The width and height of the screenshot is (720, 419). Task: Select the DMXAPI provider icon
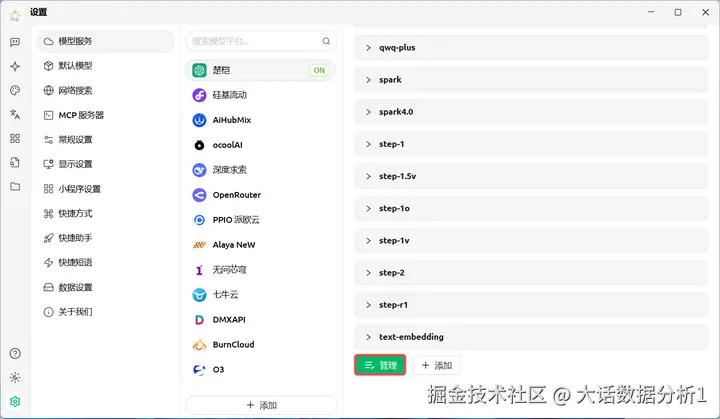[x=199, y=320]
